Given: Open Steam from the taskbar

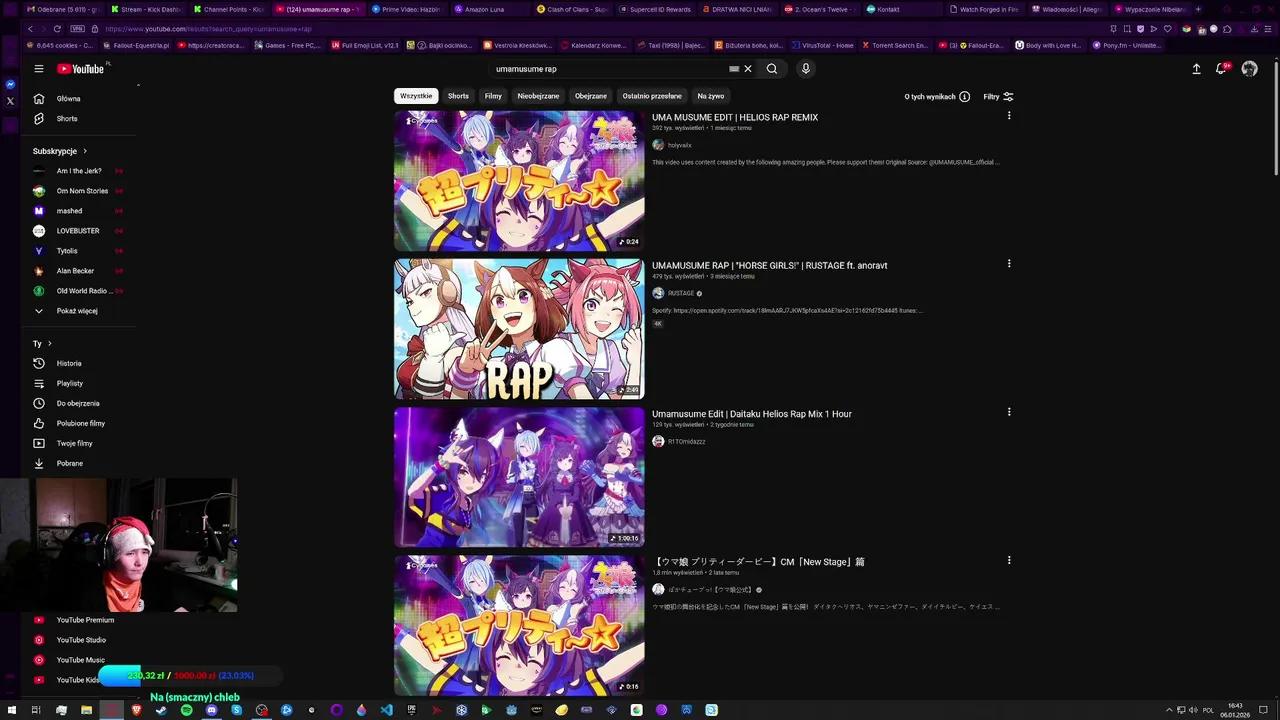Looking at the screenshot, I should click(x=161, y=710).
